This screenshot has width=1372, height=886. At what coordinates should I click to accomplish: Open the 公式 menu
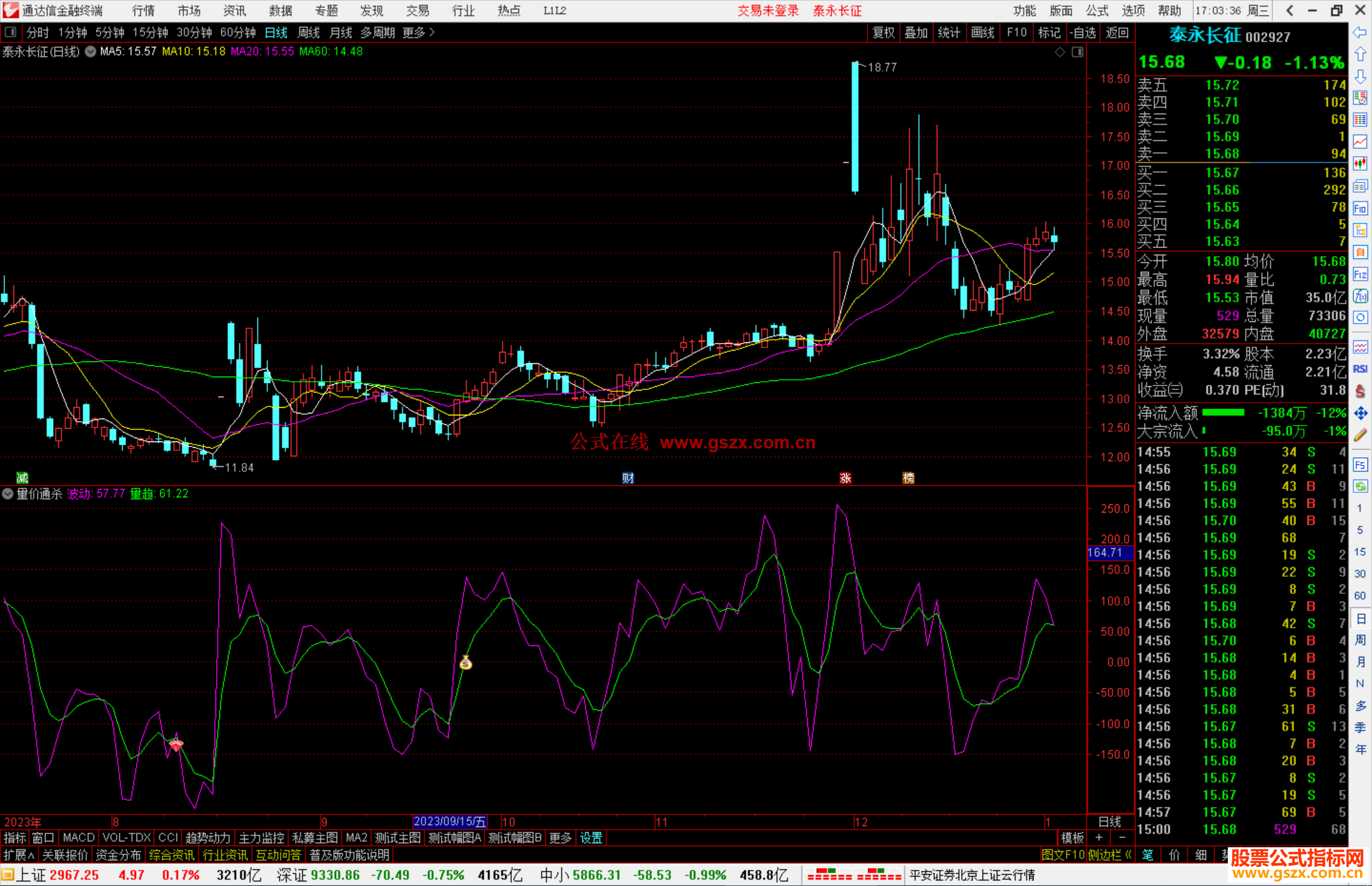[1097, 11]
